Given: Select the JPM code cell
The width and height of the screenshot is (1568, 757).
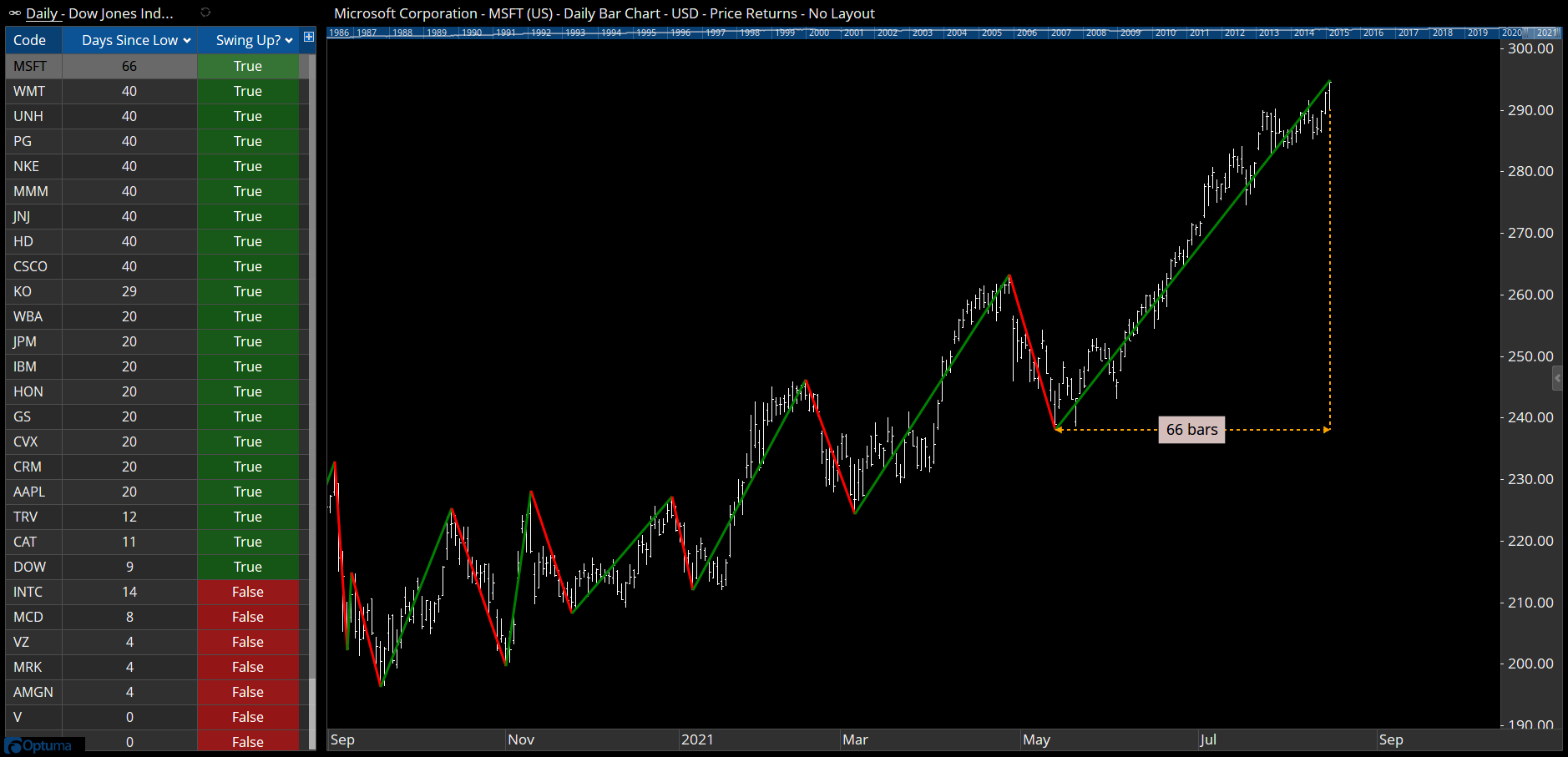Looking at the screenshot, I should (33, 341).
